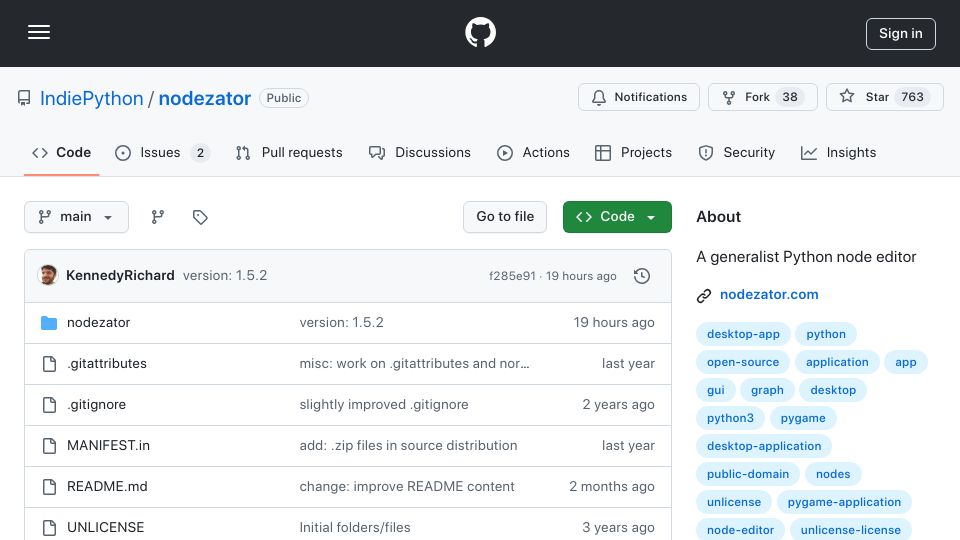
Task: Expand the main branch dropdown
Action: coord(77,217)
